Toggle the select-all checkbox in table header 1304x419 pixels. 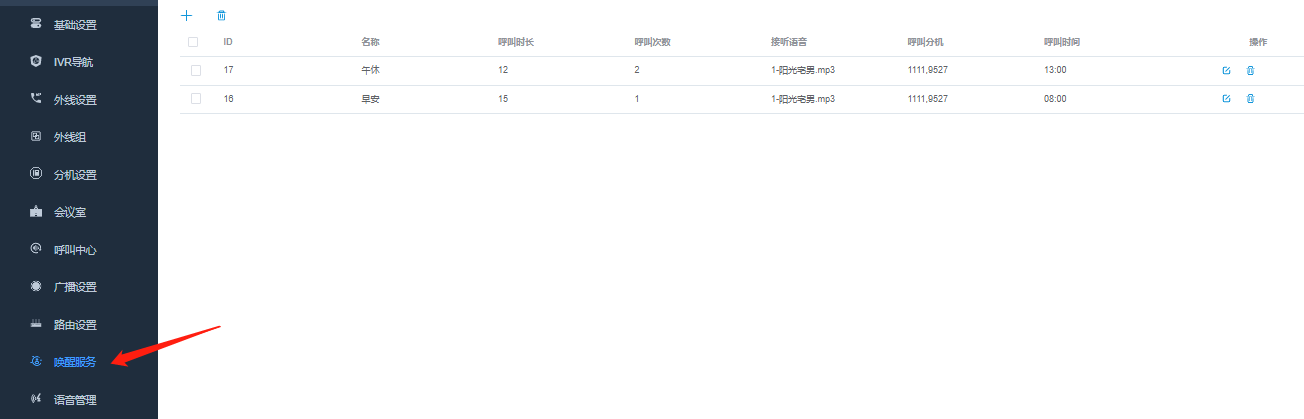click(193, 42)
